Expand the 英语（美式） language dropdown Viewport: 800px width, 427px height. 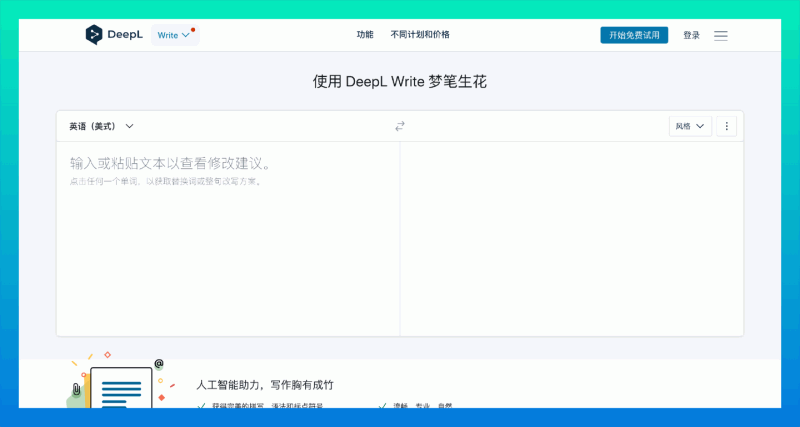pos(102,126)
